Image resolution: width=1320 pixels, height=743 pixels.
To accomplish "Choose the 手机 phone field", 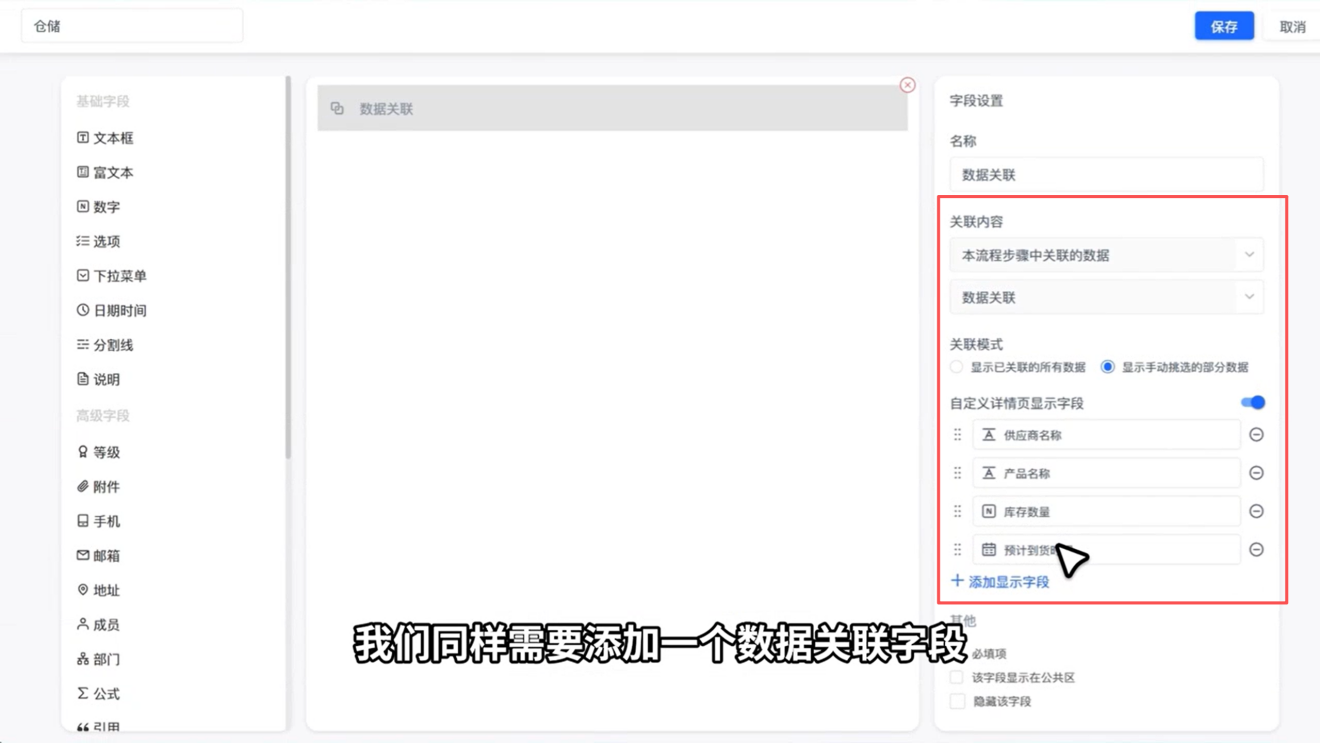I will coord(98,521).
